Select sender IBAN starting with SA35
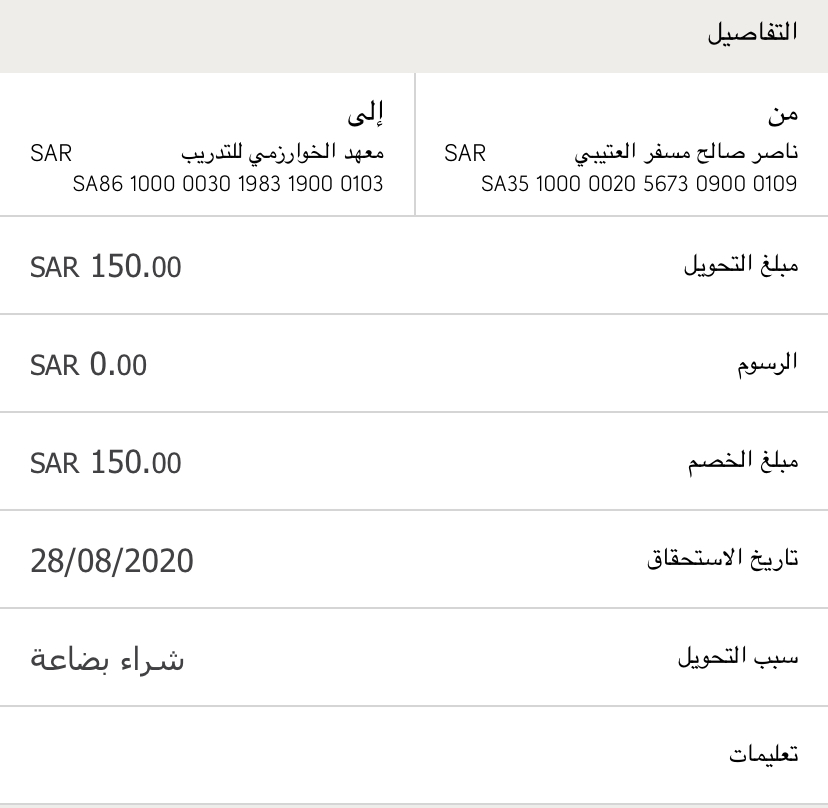Viewport: 828px width, 808px height. click(x=638, y=184)
